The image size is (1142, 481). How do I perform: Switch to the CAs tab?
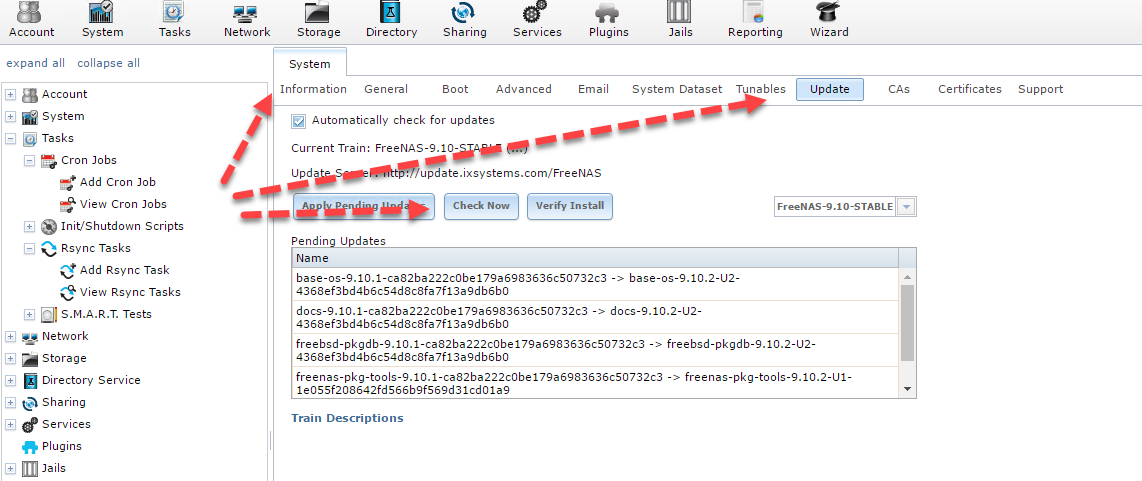click(x=899, y=89)
